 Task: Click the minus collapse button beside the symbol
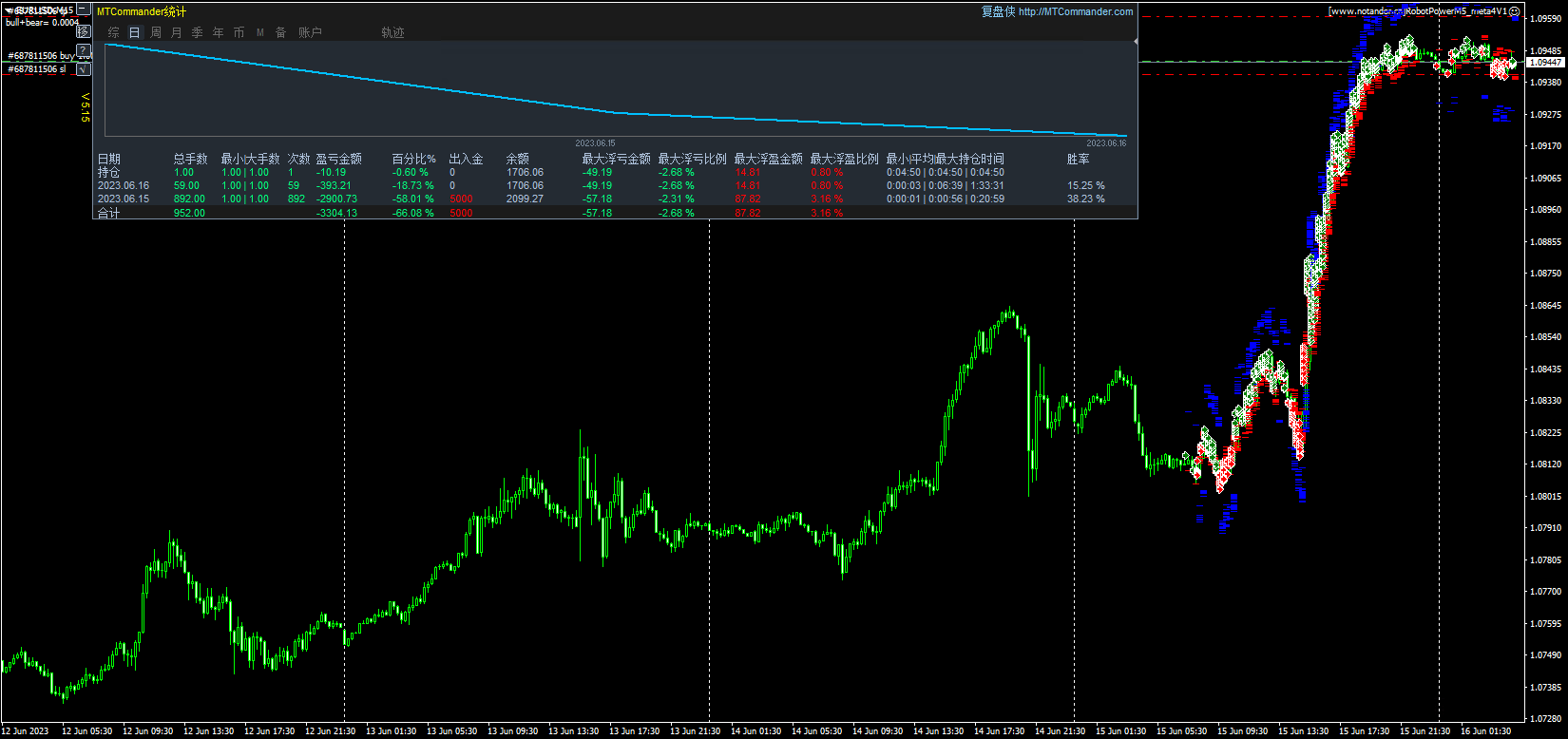84,10
